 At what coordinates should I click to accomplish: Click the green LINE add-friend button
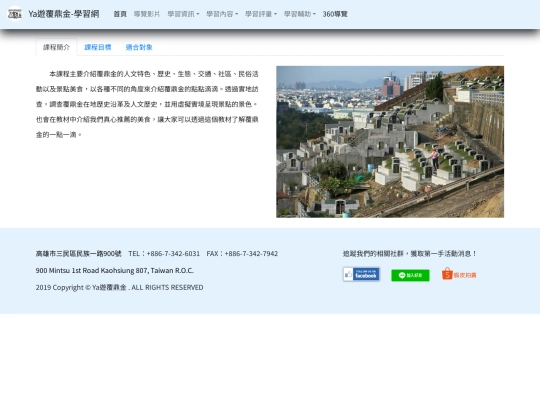click(x=410, y=275)
